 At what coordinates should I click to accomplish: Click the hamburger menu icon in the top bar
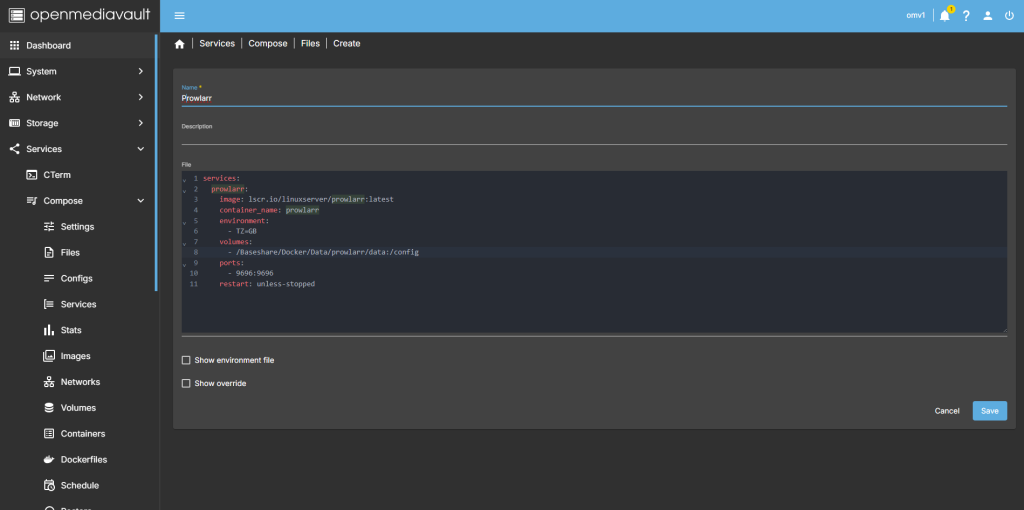pyautogui.click(x=179, y=16)
